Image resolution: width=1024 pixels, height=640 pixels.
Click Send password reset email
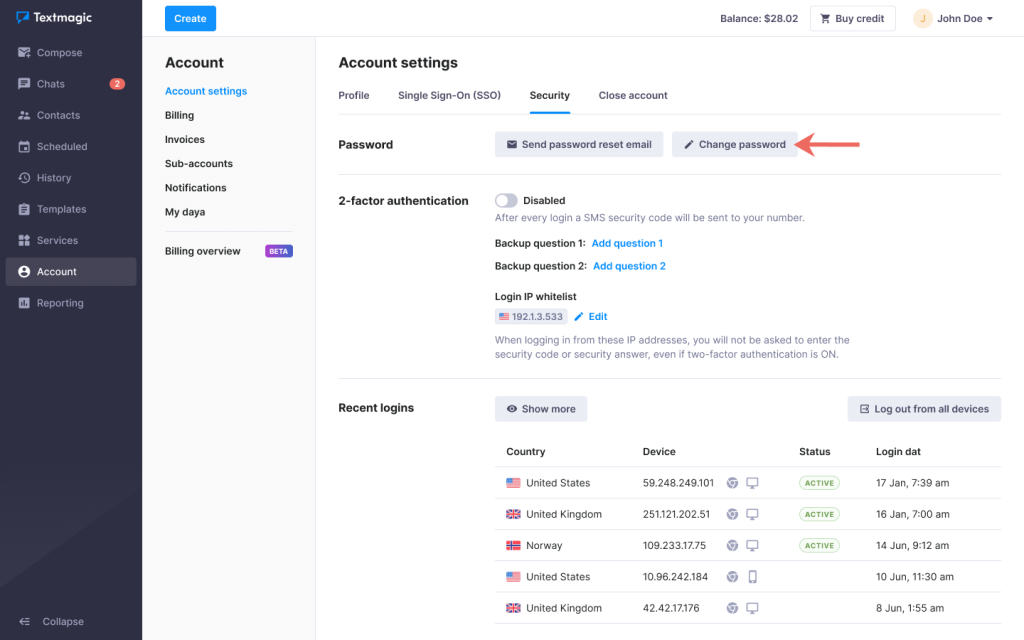[578, 145]
